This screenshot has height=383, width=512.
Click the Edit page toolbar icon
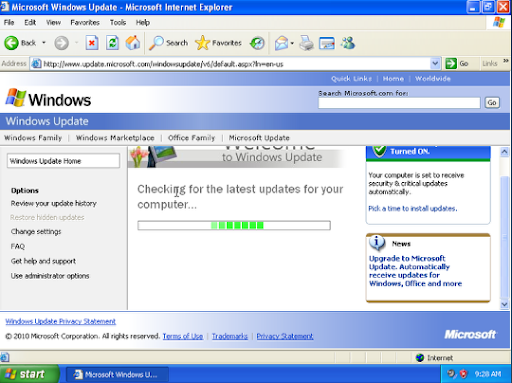pyautogui.click(x=327, y=43)
